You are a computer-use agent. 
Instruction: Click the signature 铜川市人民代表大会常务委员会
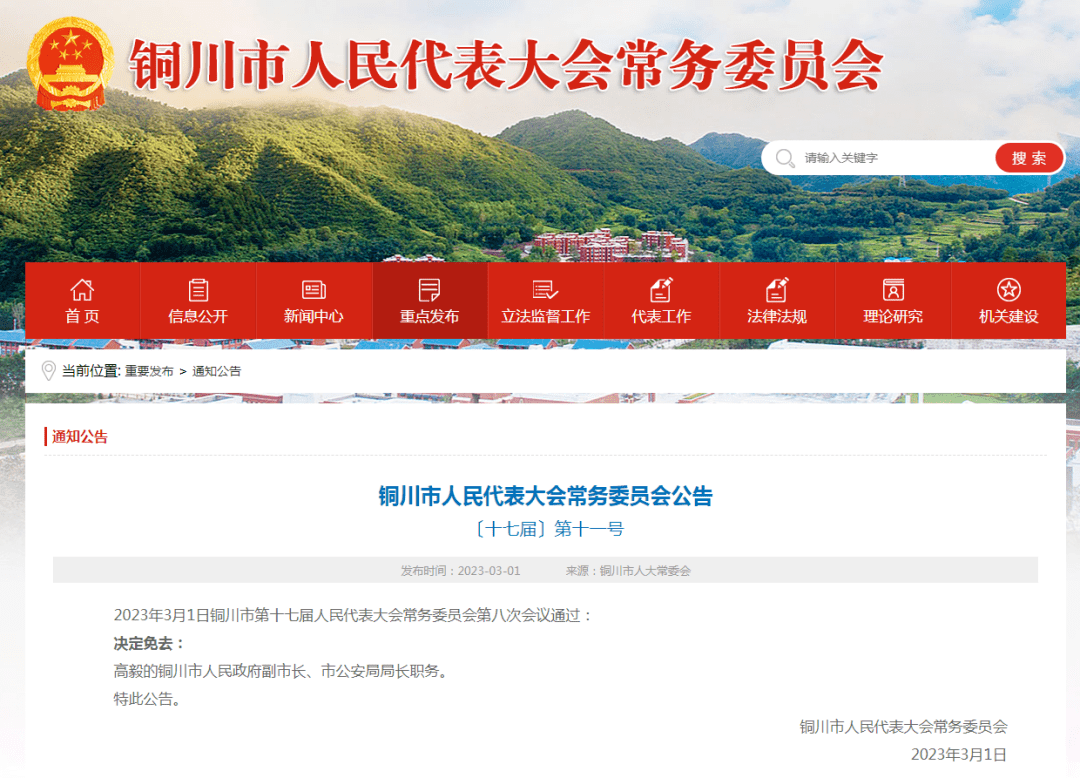[904, 726]
